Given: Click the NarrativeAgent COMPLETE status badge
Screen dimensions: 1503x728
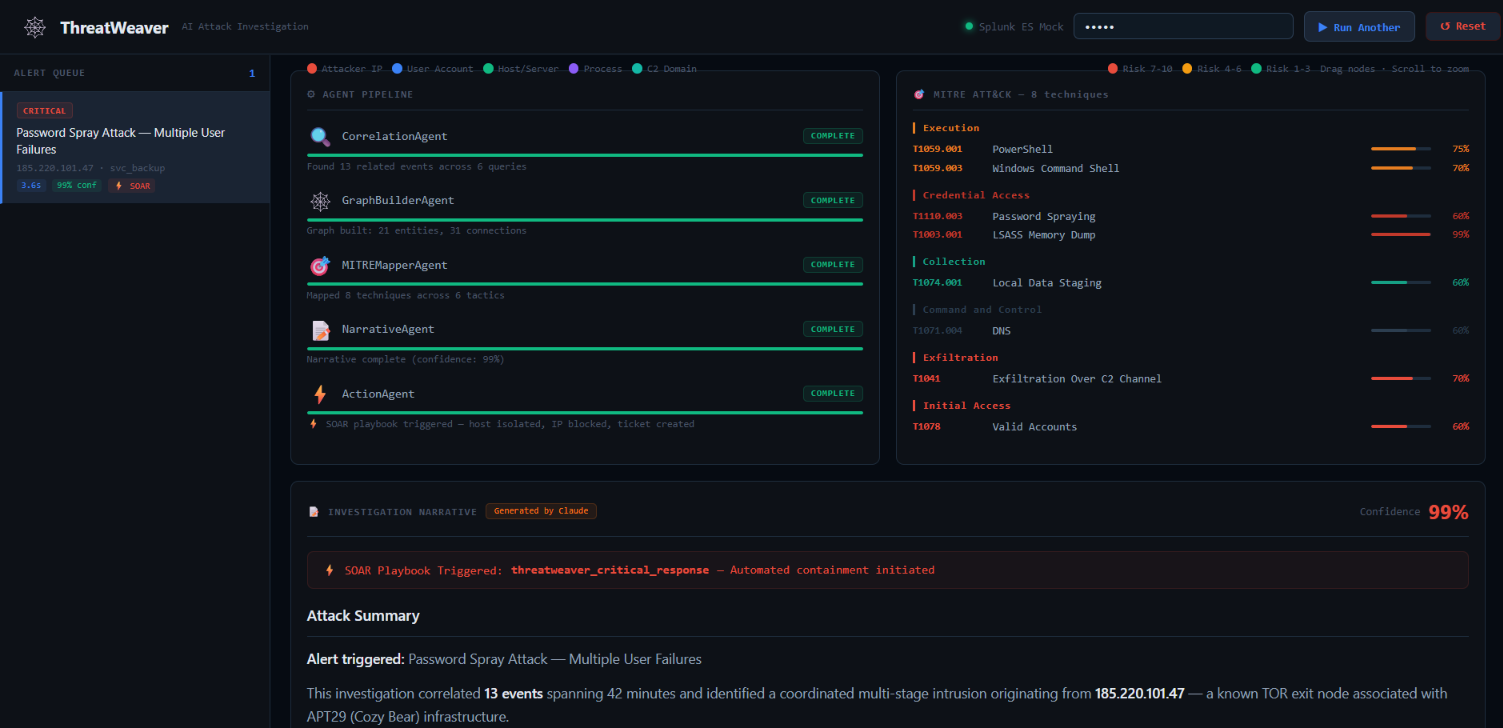Looking at the screenshot, I should 833,329.
